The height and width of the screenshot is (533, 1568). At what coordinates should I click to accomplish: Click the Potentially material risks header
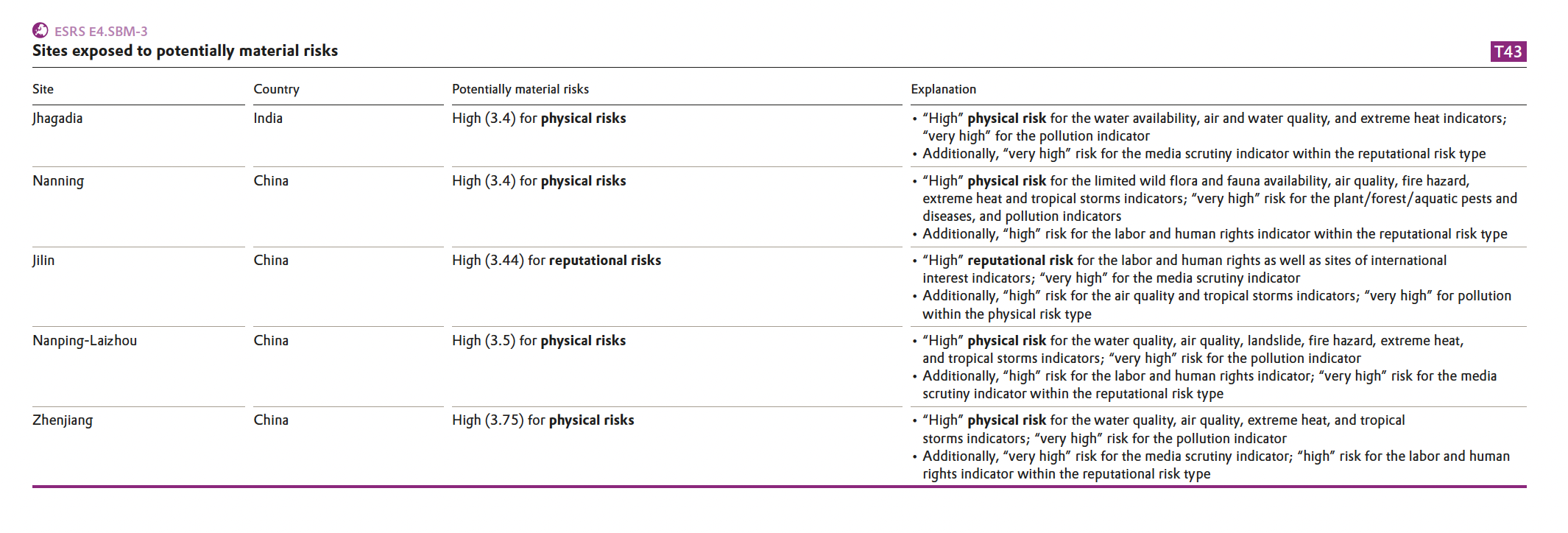coord(520,89)
